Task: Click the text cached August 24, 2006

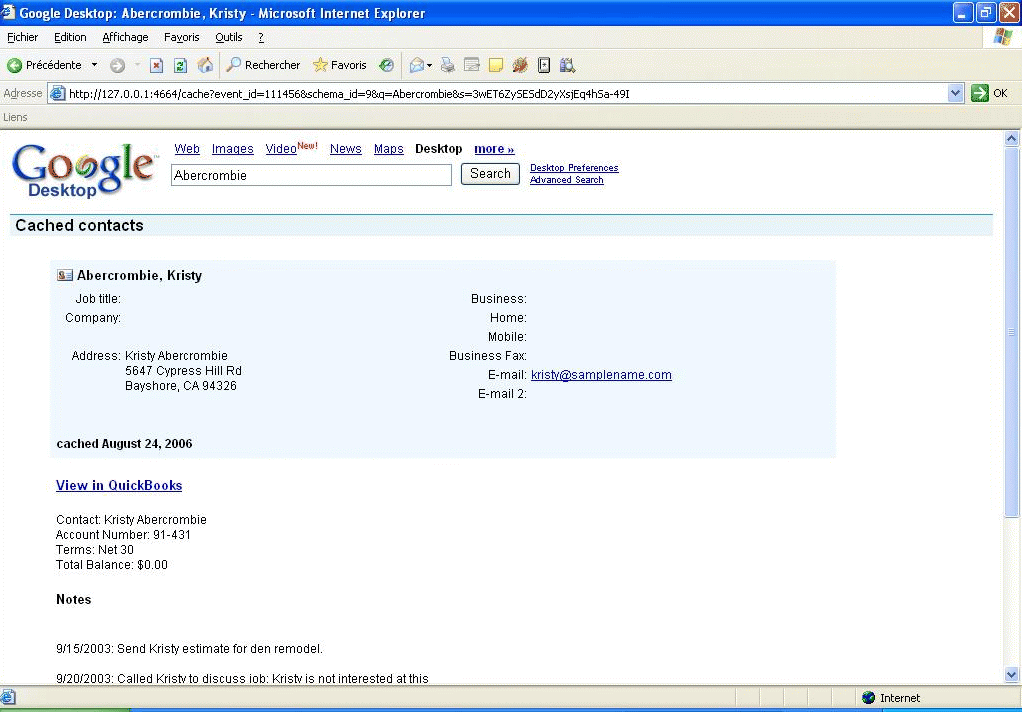Action: click(124, 444)
